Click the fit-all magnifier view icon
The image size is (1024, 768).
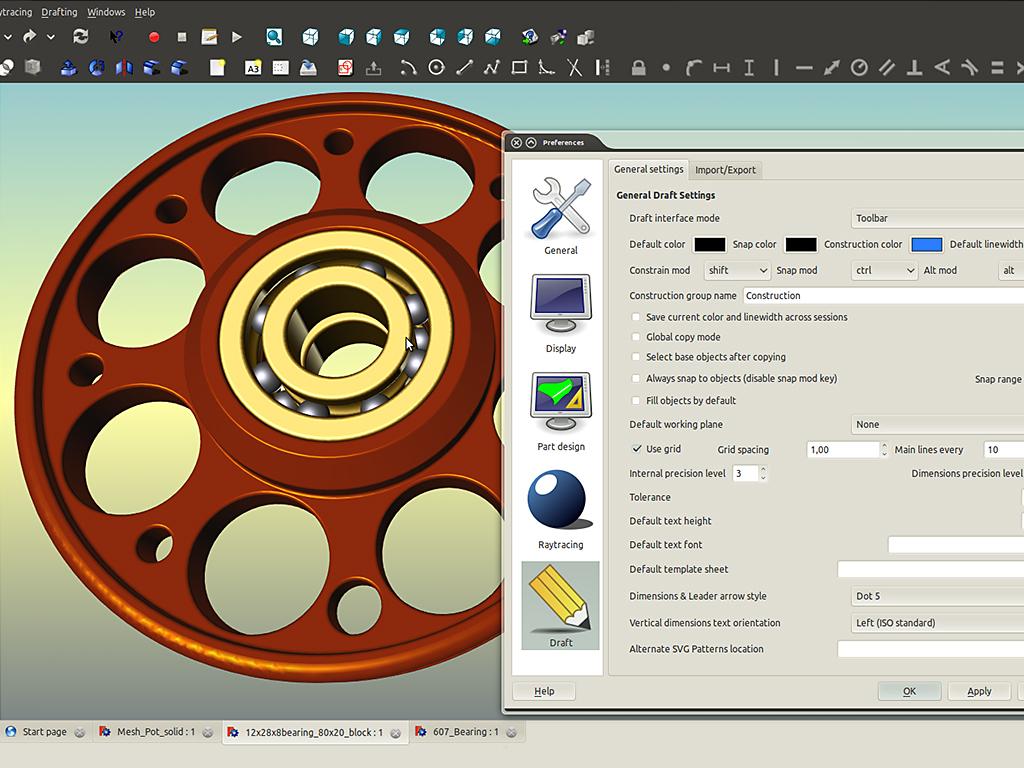274,37
